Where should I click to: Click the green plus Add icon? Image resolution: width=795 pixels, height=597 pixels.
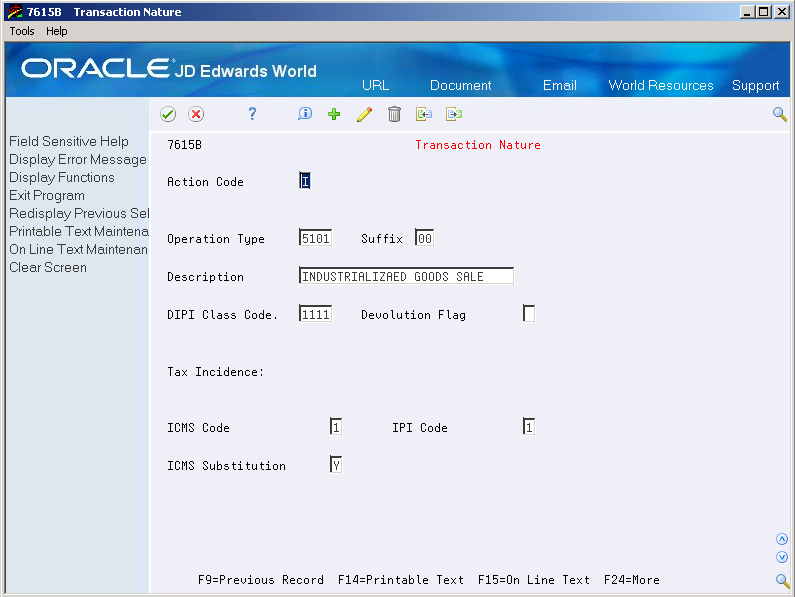334,114
